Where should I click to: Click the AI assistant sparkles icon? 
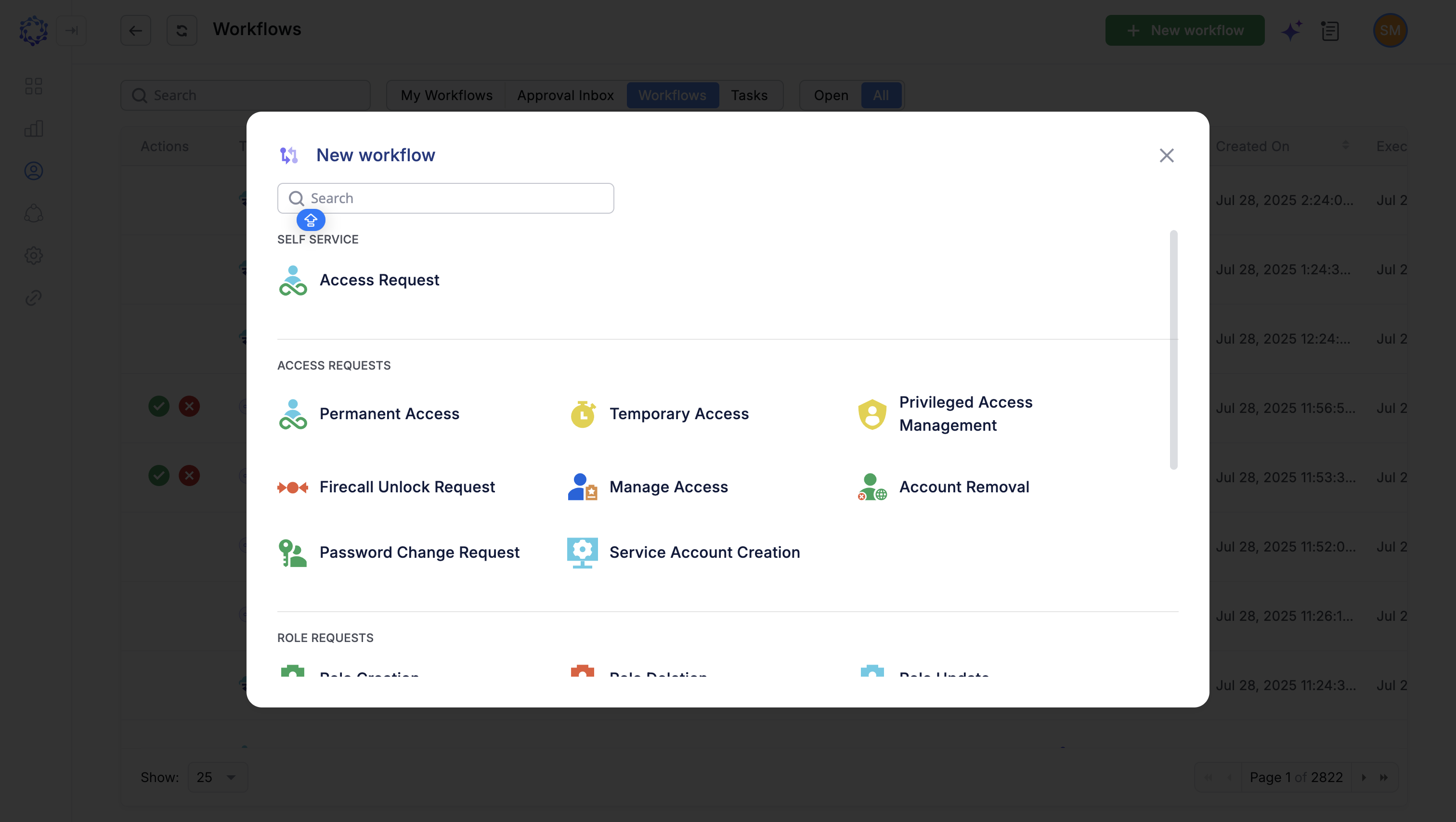pos(1291,30)
